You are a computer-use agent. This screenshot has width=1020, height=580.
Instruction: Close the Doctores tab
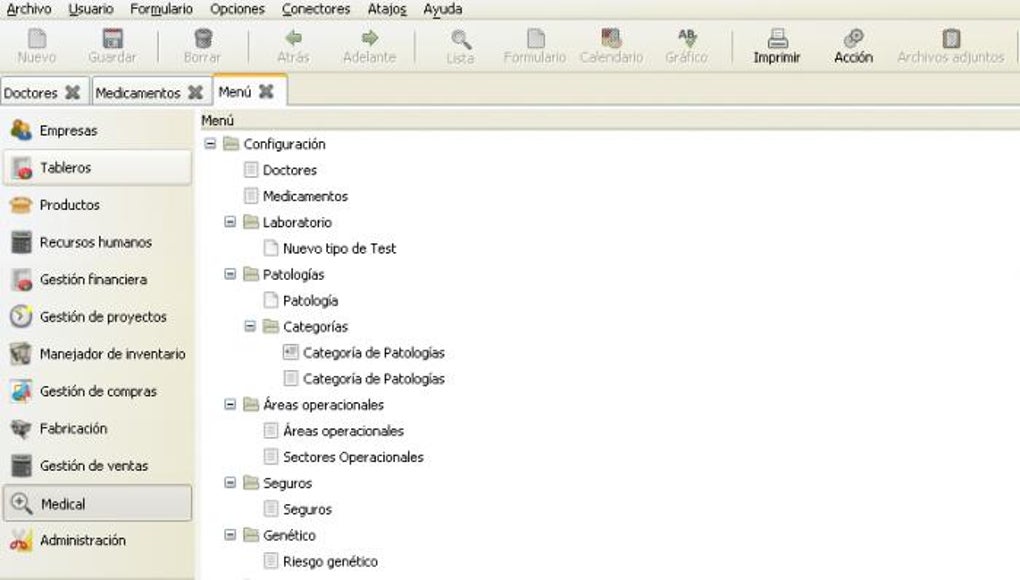tap(73, 92)
